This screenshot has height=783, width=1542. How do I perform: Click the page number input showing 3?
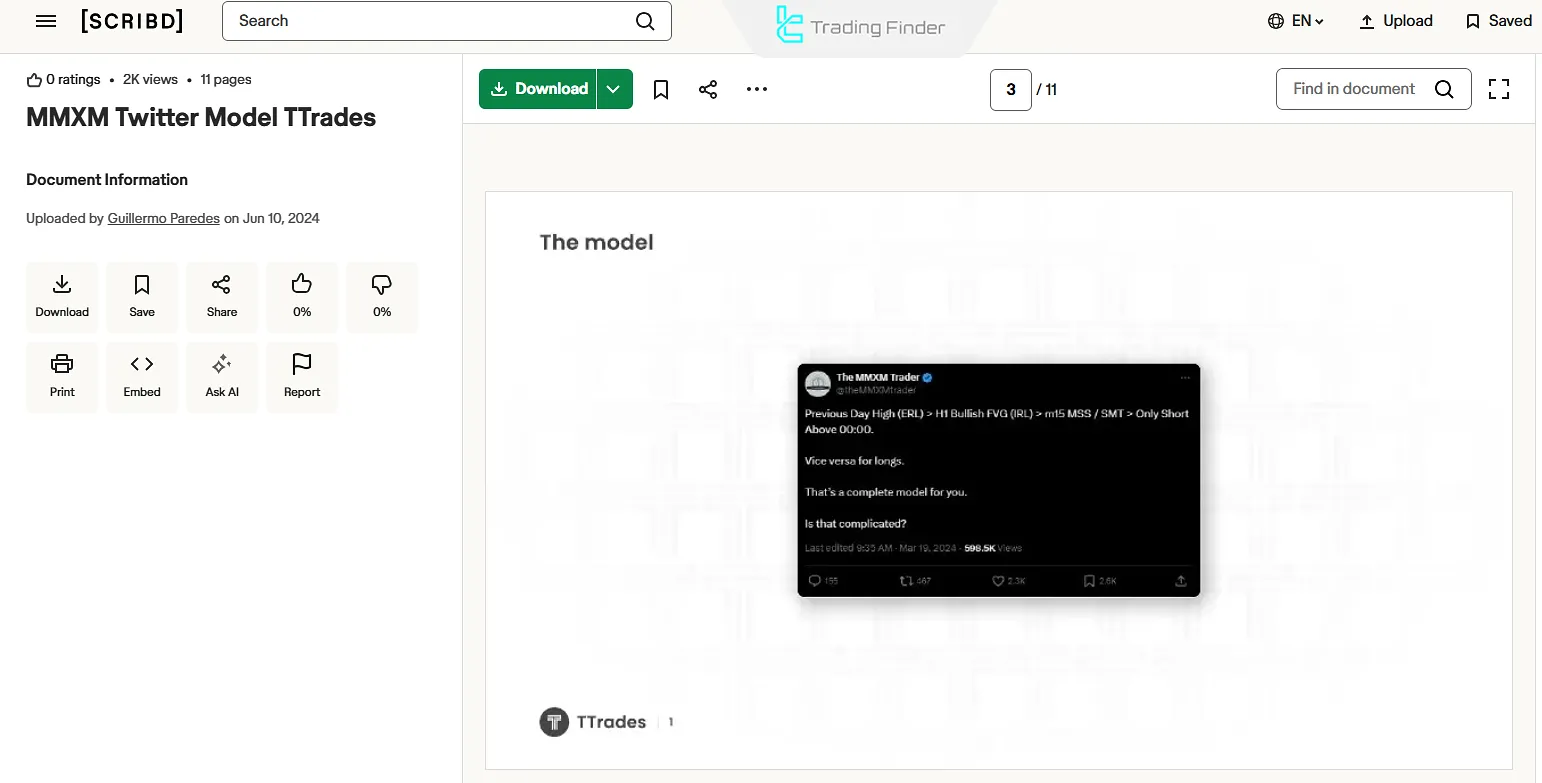1010,89
